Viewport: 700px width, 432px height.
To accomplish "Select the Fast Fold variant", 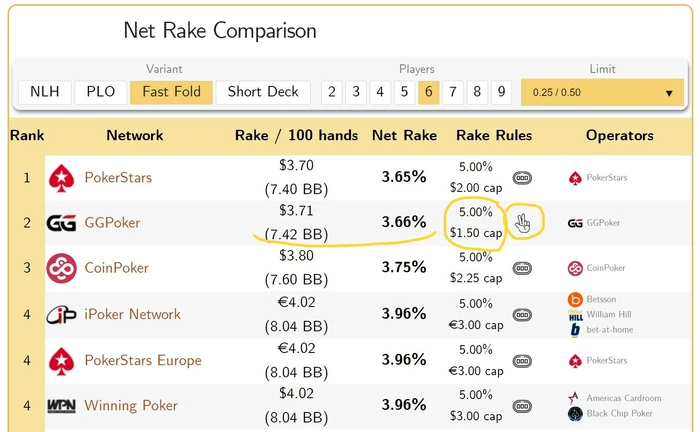I will [171, 92].
